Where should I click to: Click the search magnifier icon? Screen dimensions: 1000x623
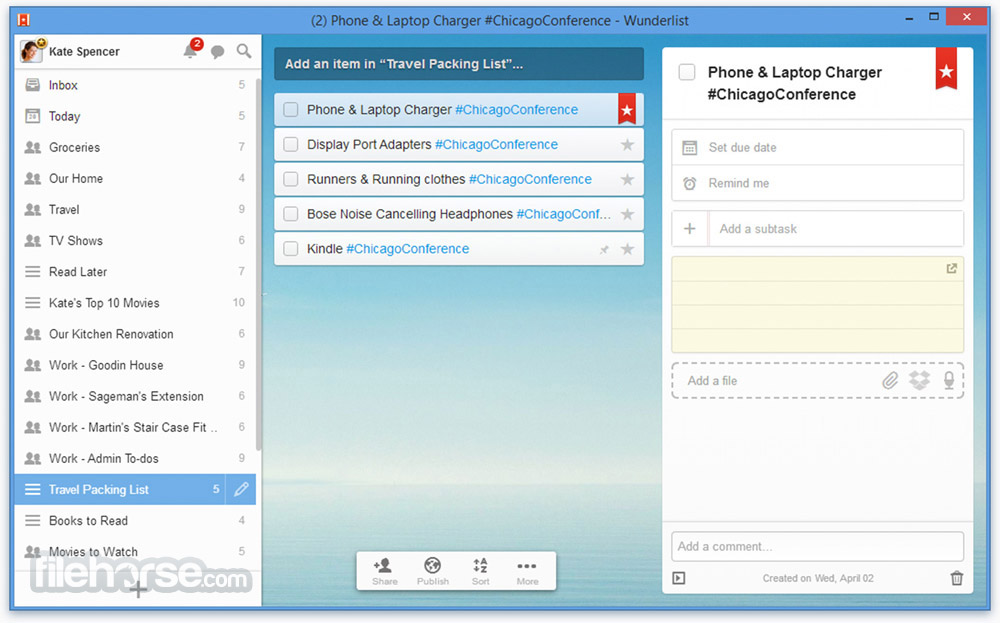click(244, 51)
